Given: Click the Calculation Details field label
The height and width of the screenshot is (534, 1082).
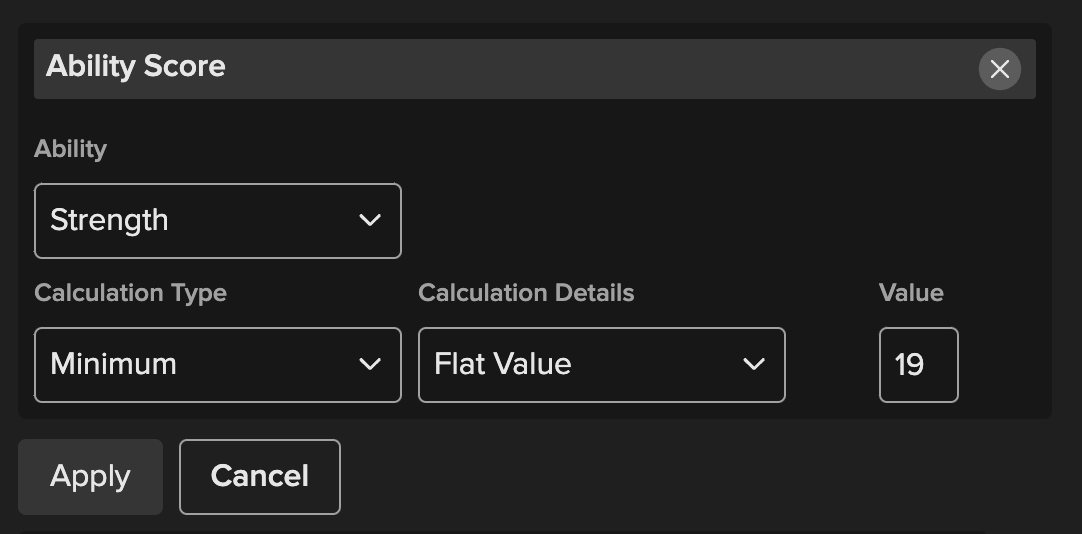Looking at the screenshot, I should 526,293.
